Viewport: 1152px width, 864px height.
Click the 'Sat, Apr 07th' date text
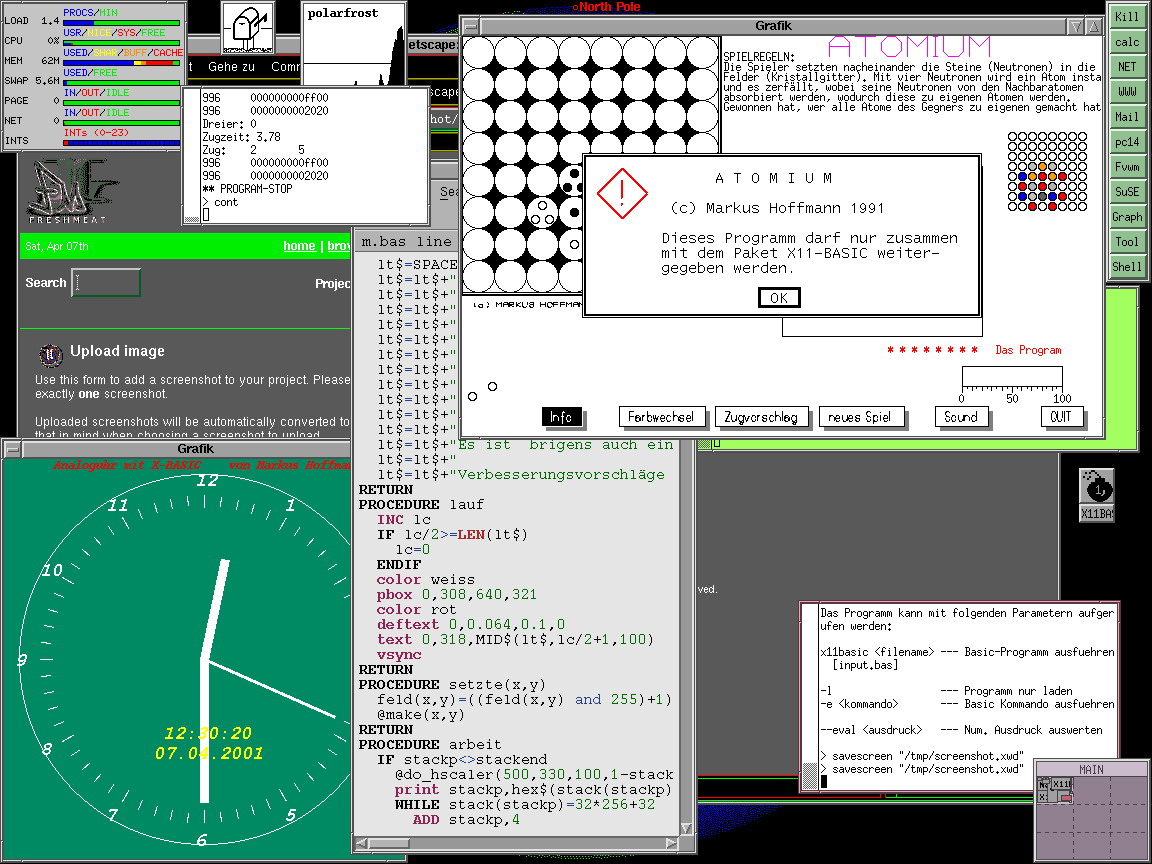point(57,246)
